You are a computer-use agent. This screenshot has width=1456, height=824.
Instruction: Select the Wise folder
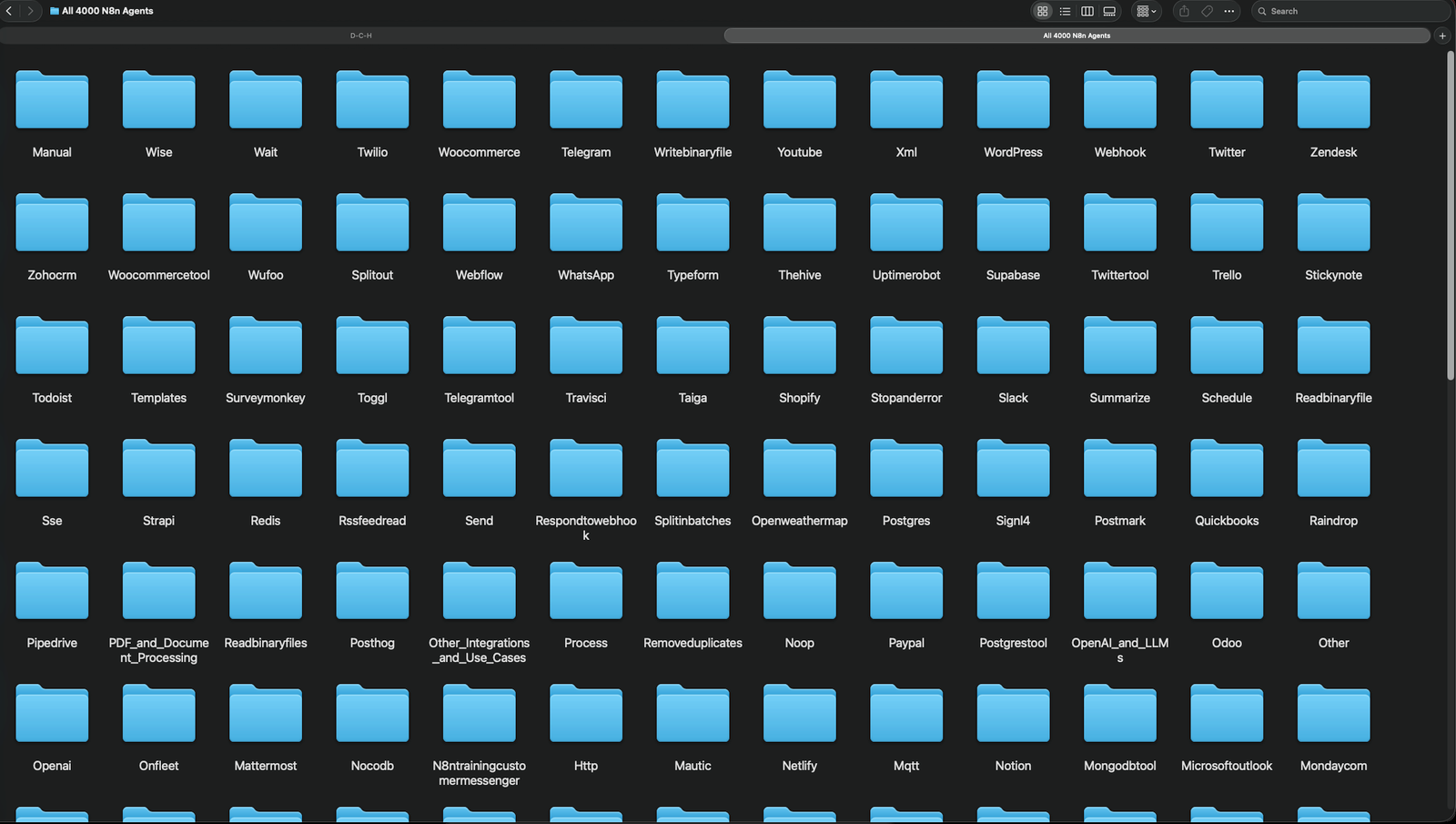(158, 100)
